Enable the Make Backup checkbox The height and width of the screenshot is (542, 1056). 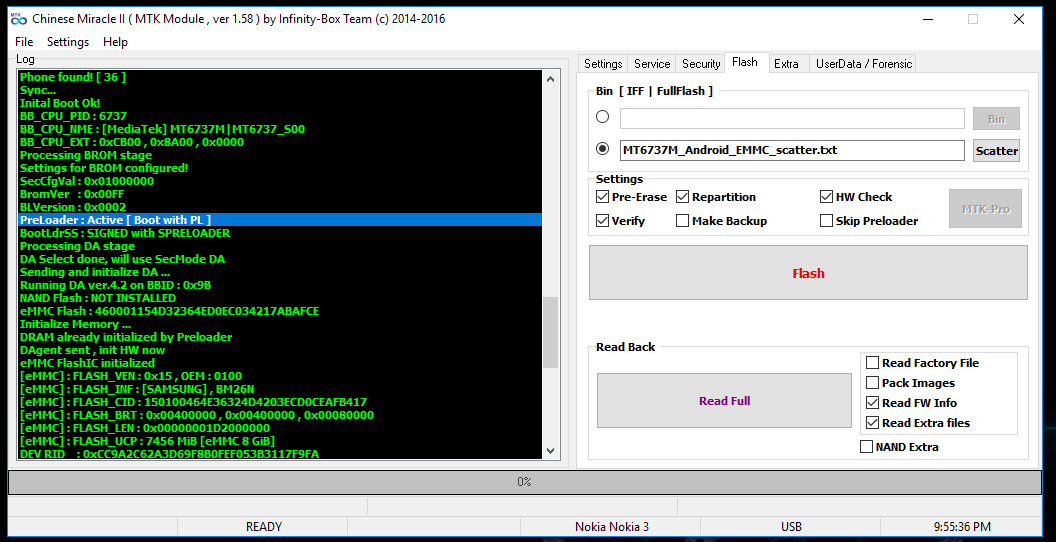[x=682, y=221]
